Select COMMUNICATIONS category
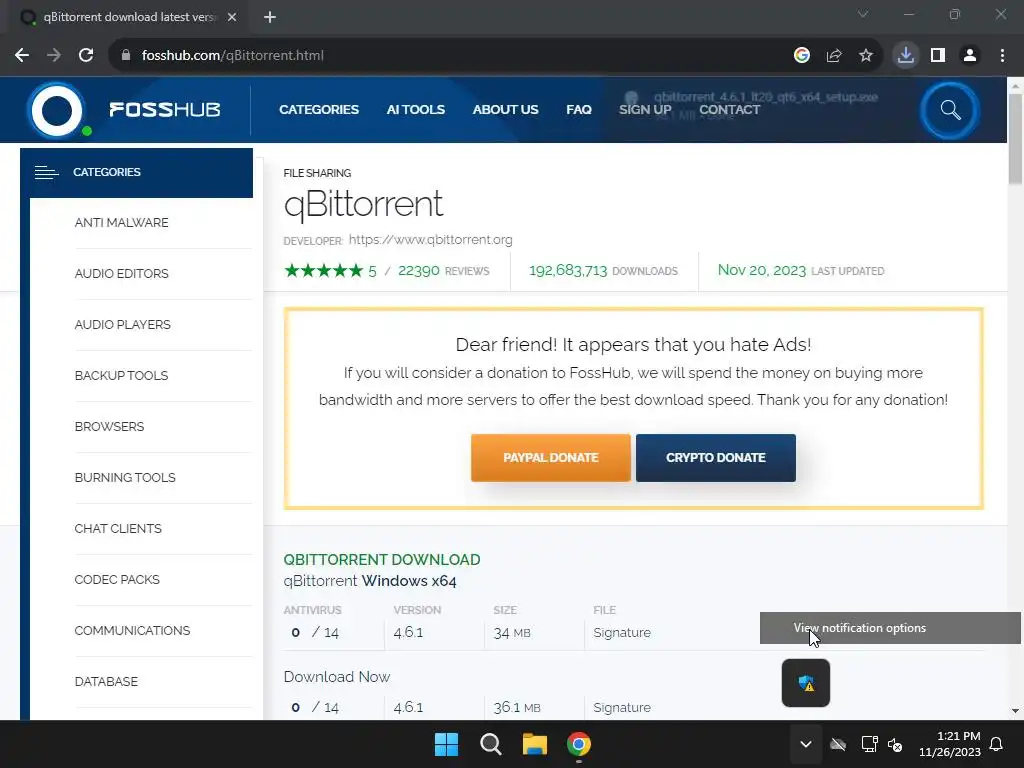The image size is (1024, 768). click(133, 630)
